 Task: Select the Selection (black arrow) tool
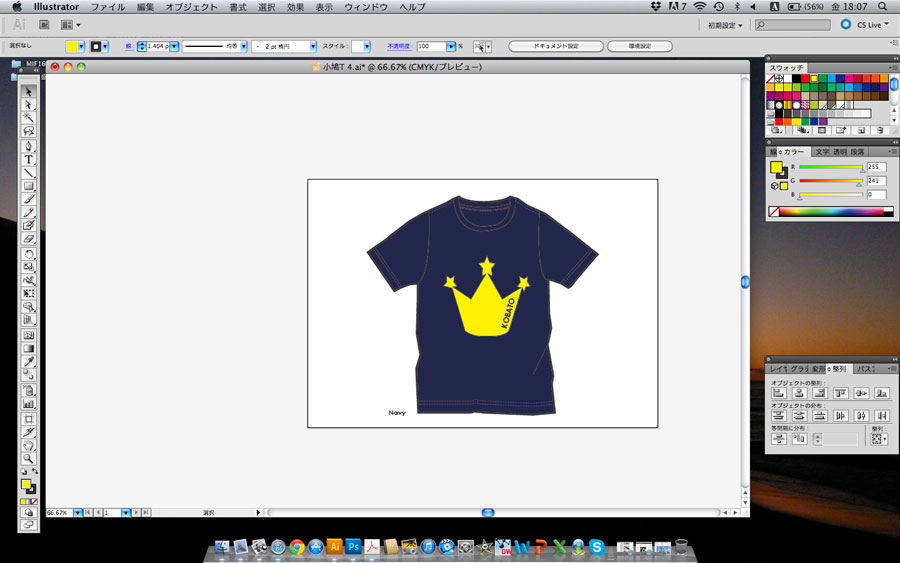[x=28, y=92]
